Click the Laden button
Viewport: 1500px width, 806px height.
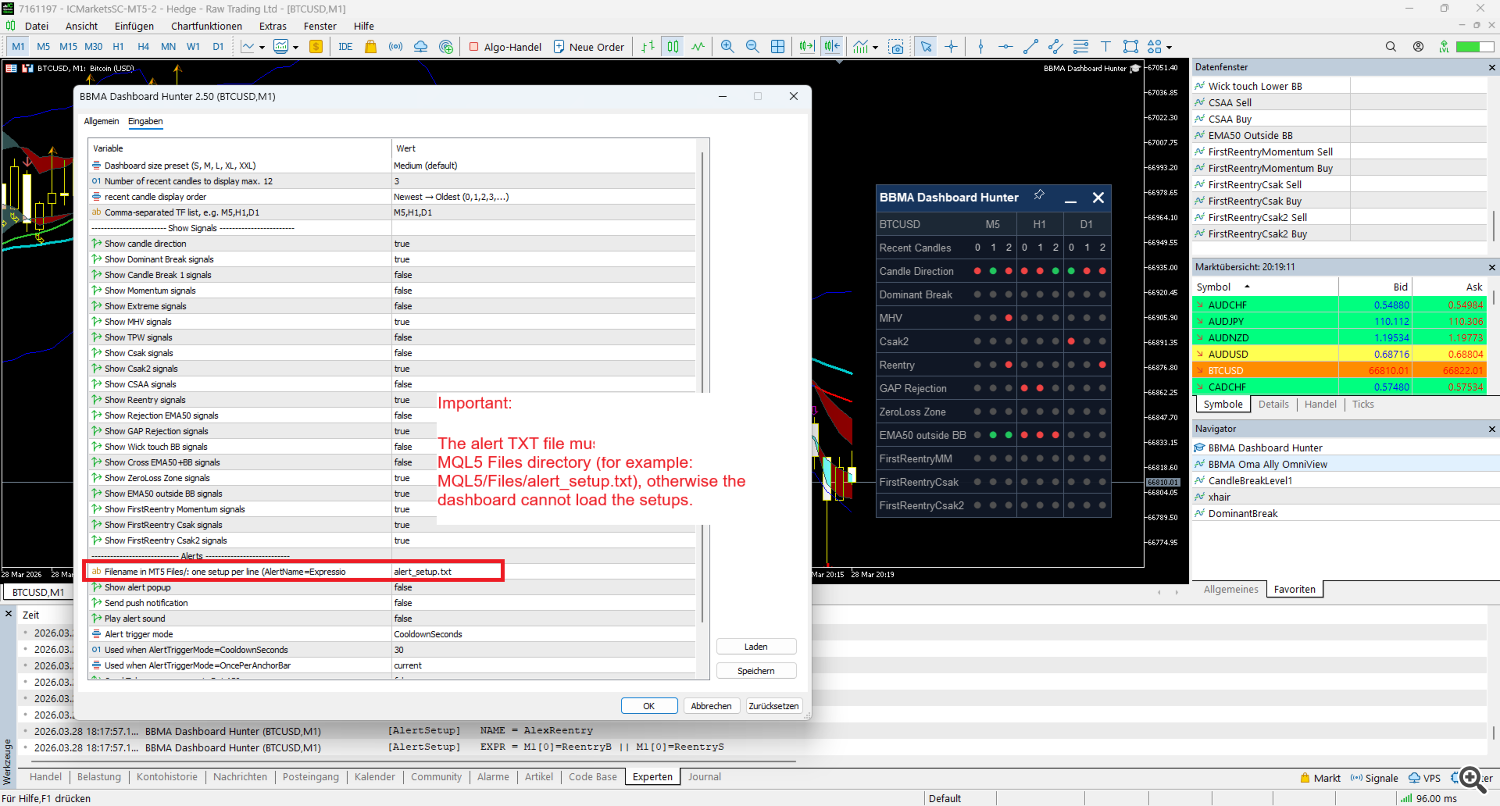tap(756, 647)
